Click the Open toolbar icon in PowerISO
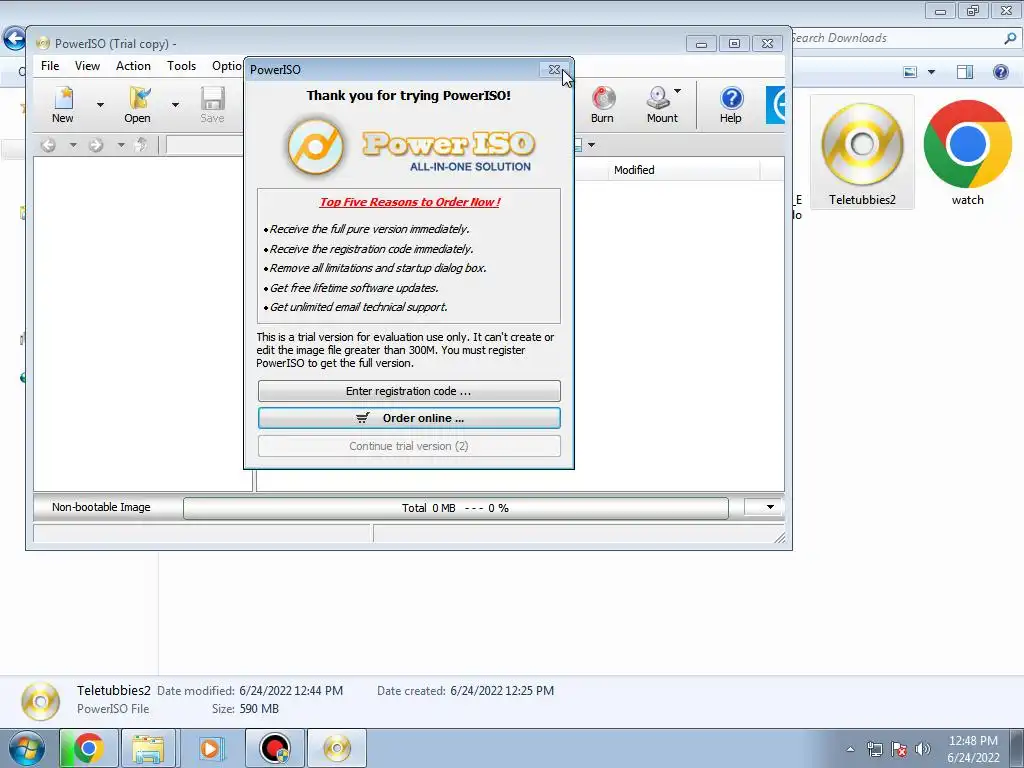This screenshot has width=1024, height=768. point(138,104)
